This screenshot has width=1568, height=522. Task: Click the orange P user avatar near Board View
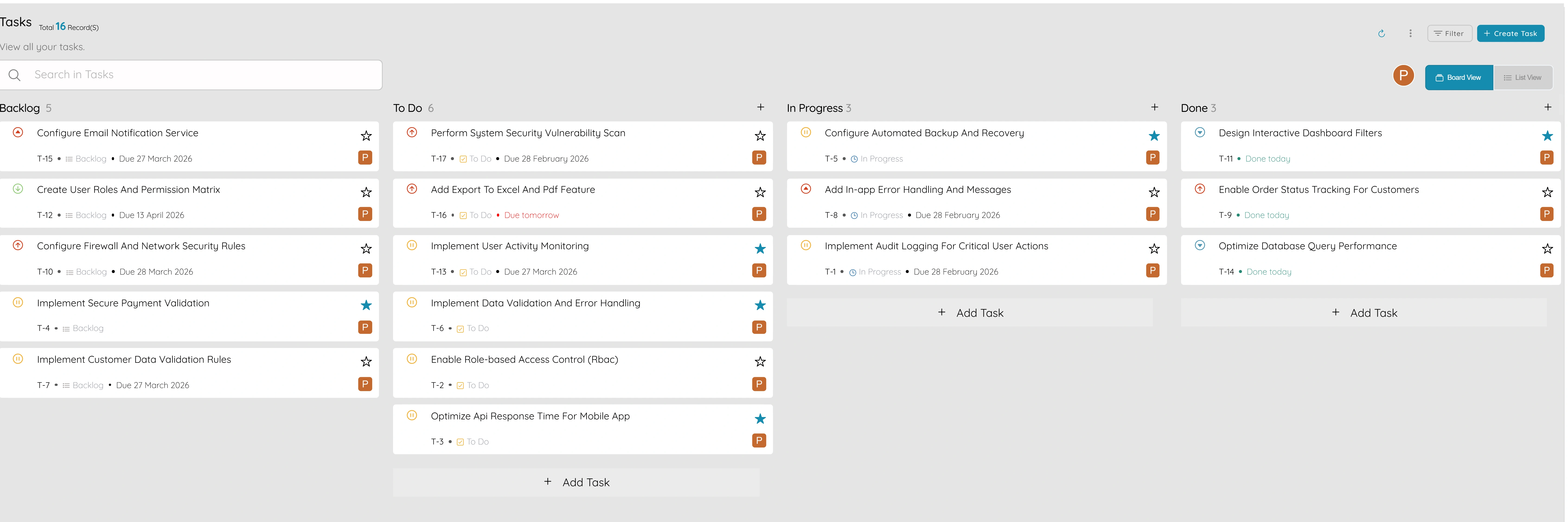click(1404, 75)
